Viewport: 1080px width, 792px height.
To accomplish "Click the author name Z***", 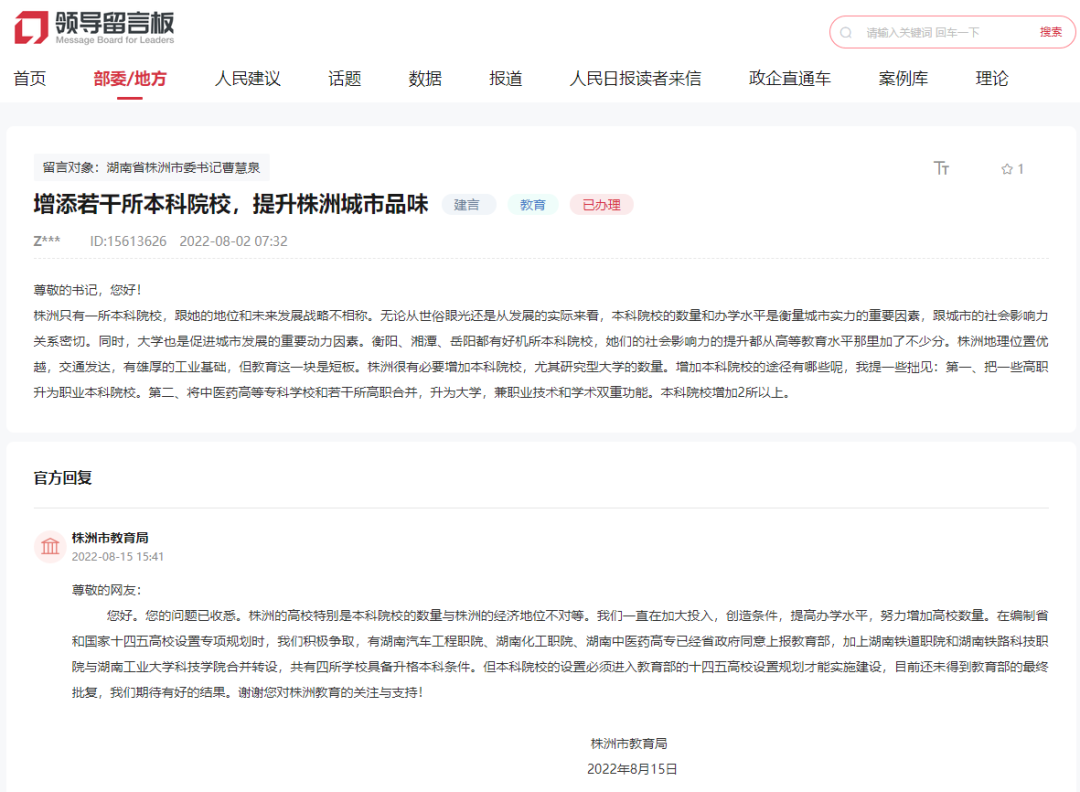I will pos(47,241).
